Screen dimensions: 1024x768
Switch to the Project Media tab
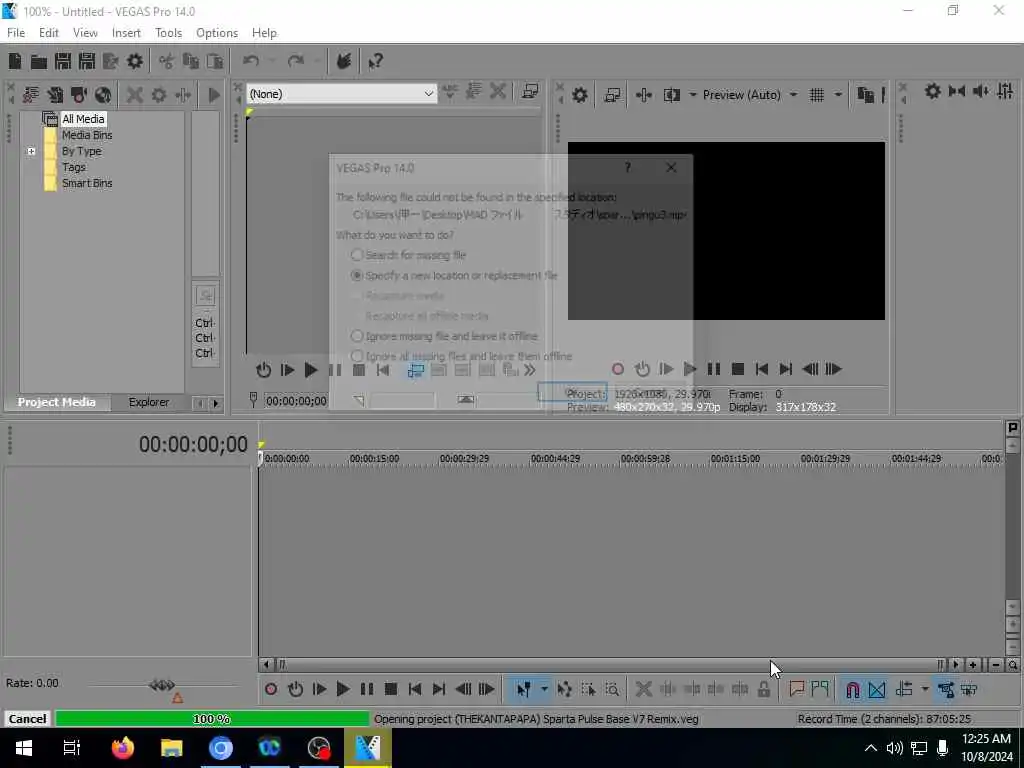click(56, 402)
